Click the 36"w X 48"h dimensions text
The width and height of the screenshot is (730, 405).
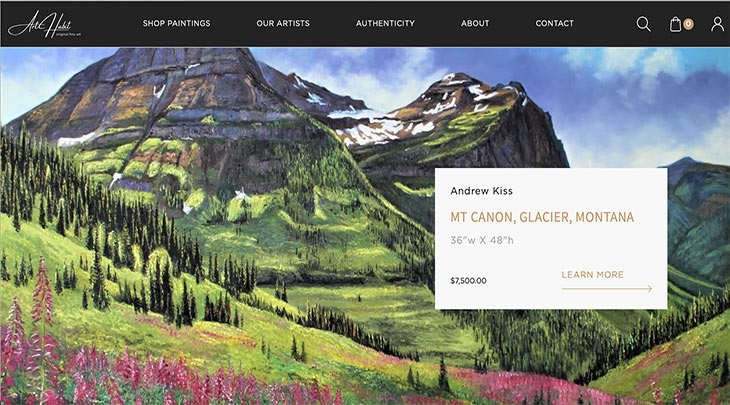pyautogui.click(x=482, y=240)
